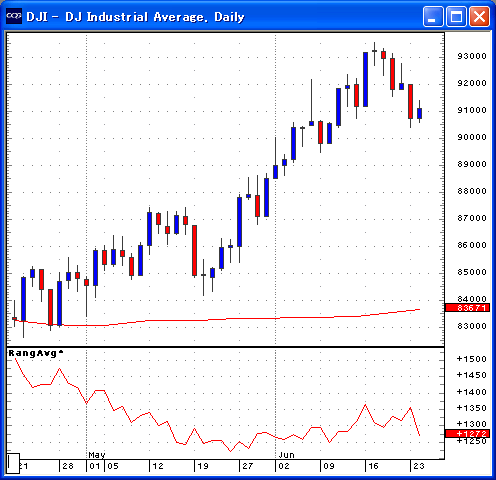This screenshot has height=480, width=496.
Task: Click the 19 date label on time axis
Action: click(x=203, y=466)
